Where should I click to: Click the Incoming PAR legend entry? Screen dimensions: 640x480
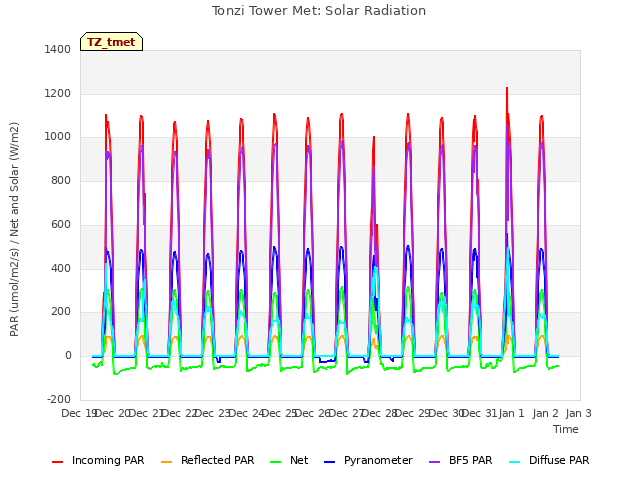click(98, 460)
